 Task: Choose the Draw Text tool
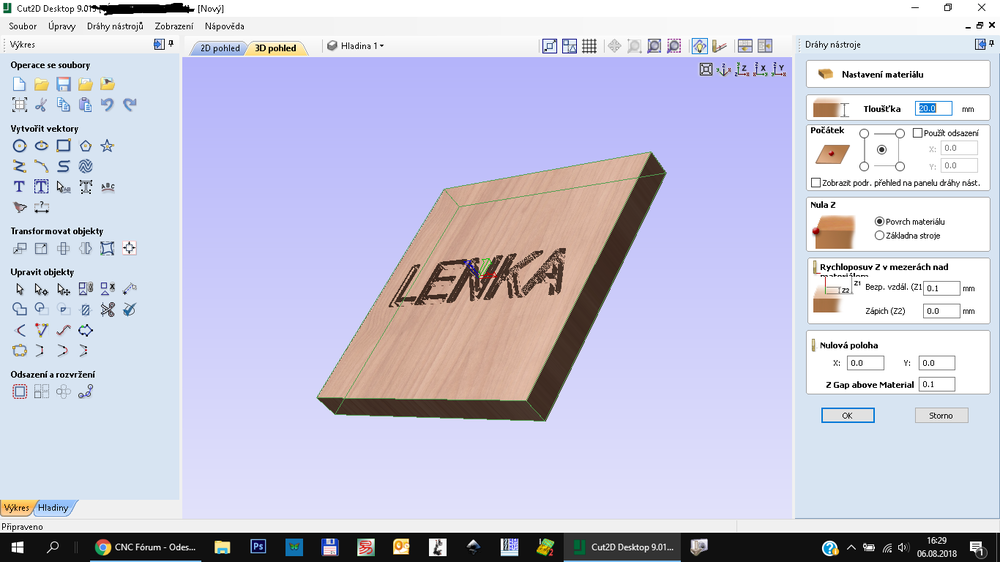[x=19, y=187]
